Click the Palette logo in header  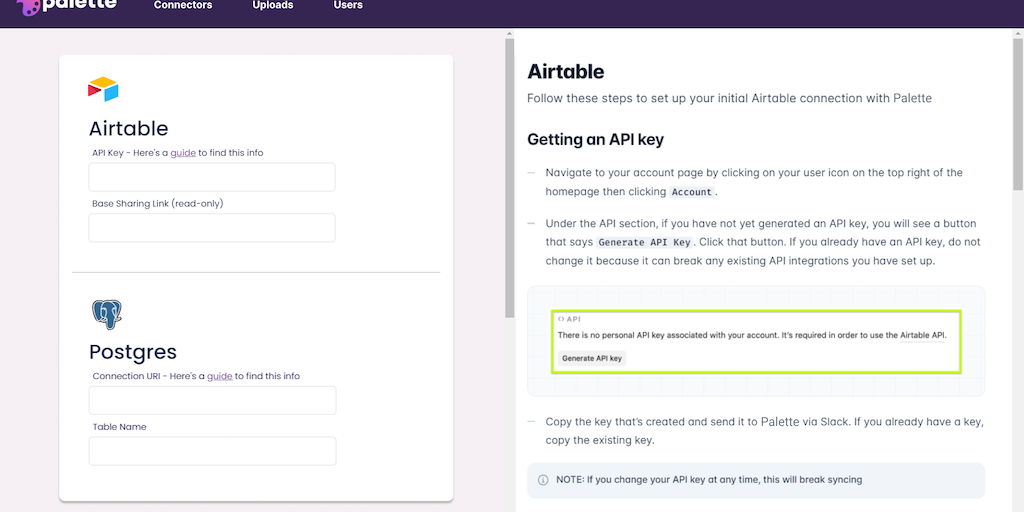click(66, 6)
